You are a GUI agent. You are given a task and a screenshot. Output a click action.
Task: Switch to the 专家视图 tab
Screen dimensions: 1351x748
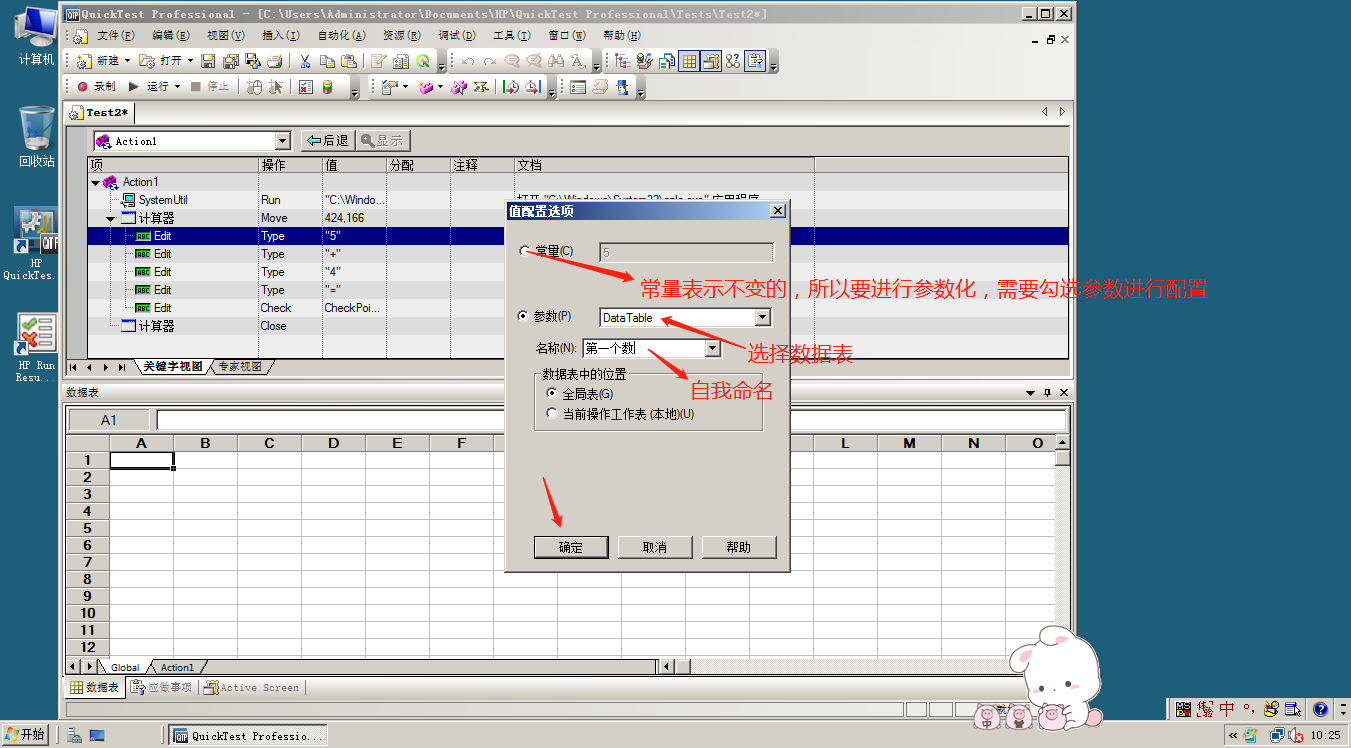[x=240, y=367]
